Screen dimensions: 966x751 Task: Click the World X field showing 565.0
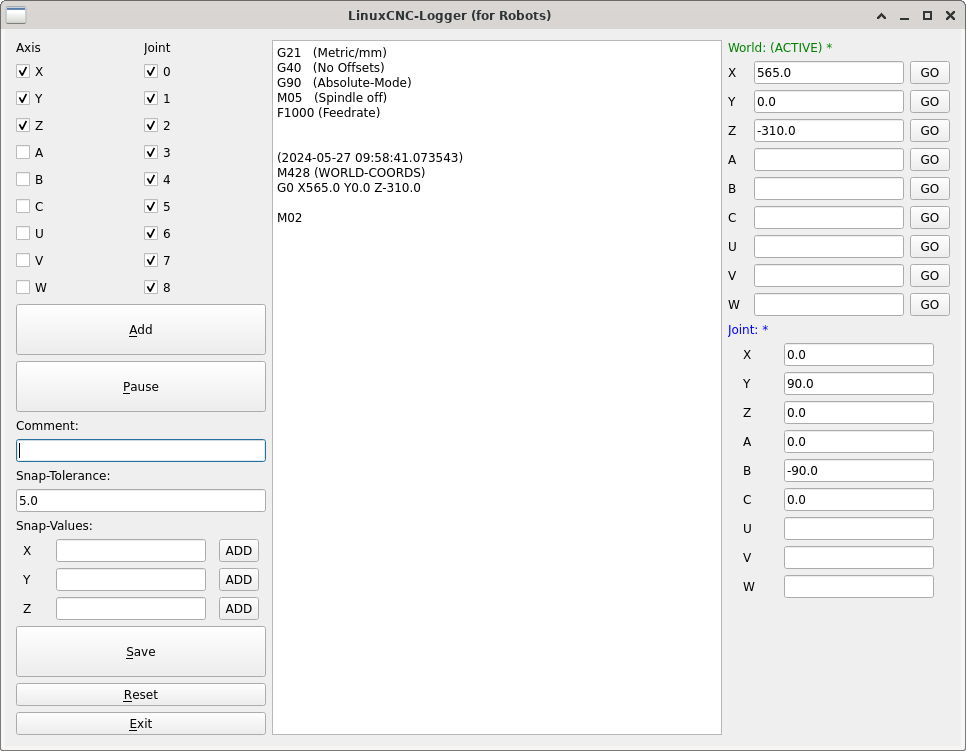829,73
